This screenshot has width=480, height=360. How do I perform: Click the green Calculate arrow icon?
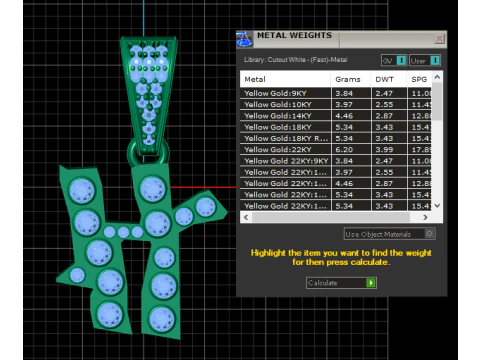click(371, 283)
